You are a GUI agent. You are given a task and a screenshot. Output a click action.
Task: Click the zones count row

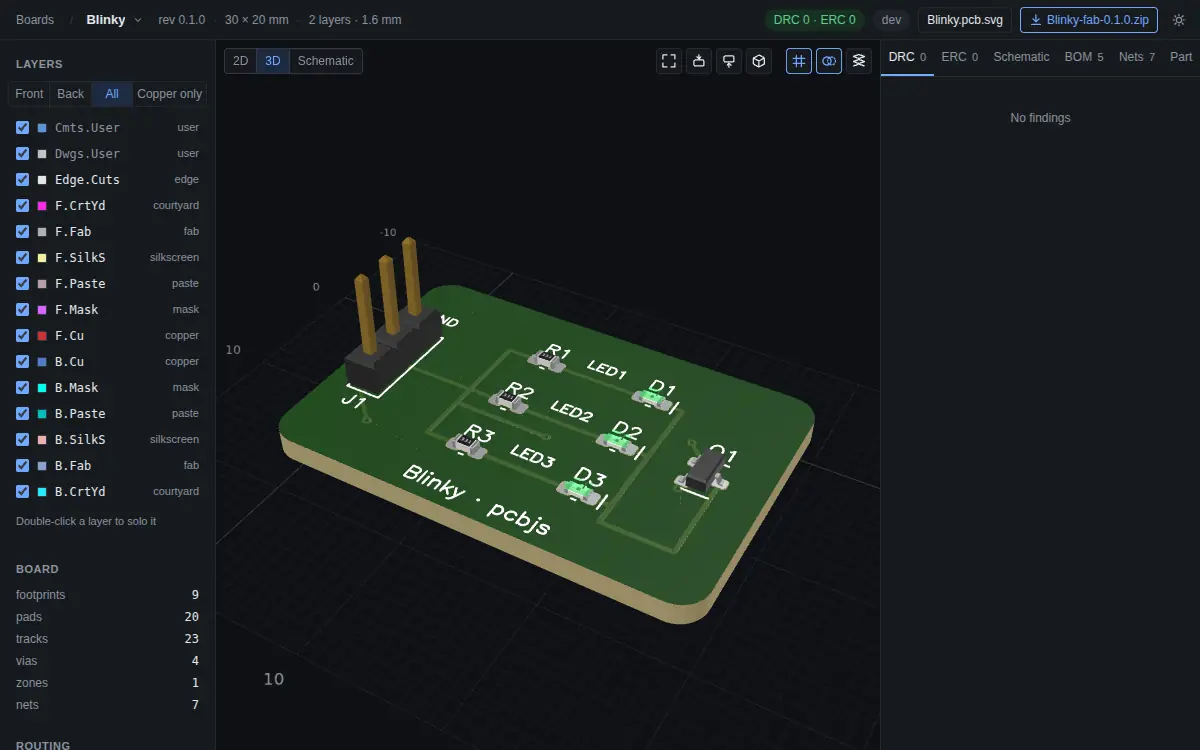(107, 683)
